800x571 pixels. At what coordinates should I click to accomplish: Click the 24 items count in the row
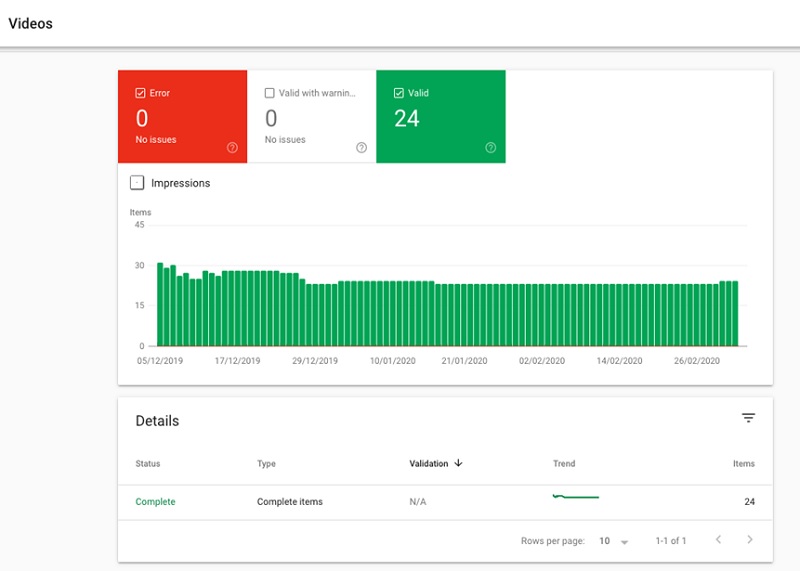click(749, 502)
